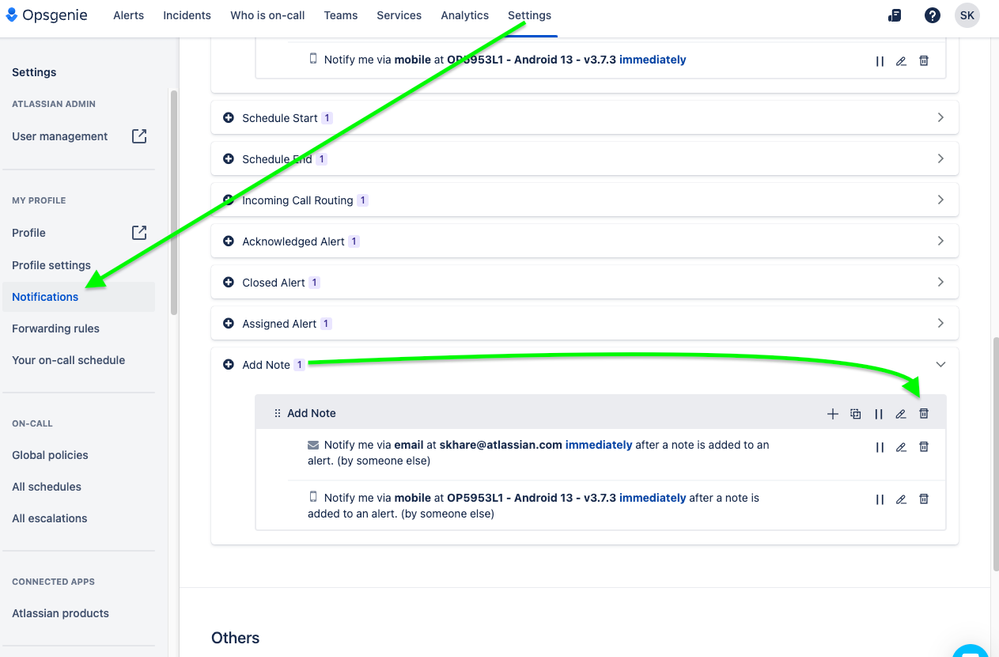Delete the top mobile notification step
This screenshot has width=999, height=657.
(x=923, y=61)
